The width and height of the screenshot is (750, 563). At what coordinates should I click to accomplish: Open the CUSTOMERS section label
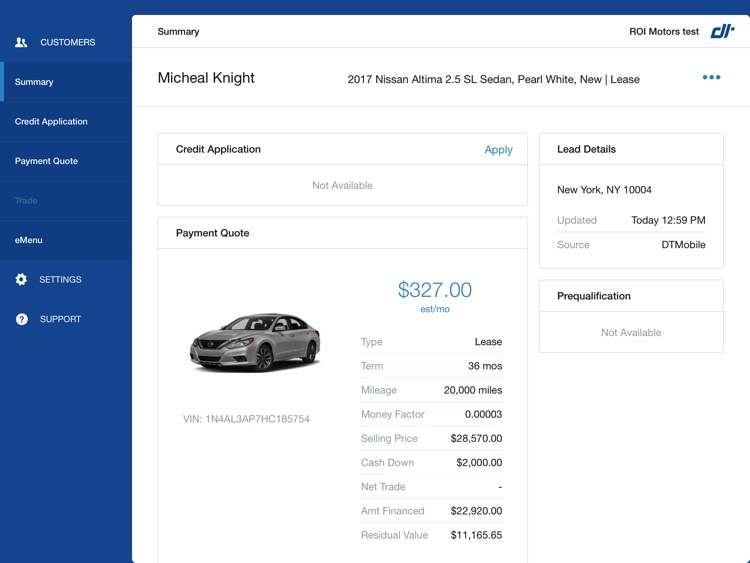[x=67, y=43]
